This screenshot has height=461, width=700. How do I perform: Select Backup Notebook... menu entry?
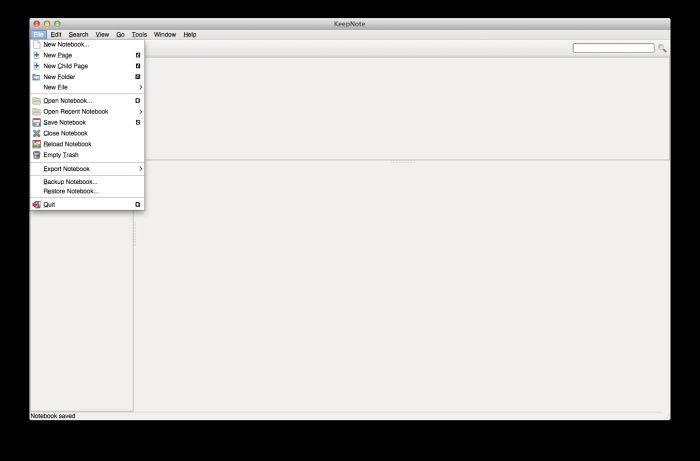point(87,182)
